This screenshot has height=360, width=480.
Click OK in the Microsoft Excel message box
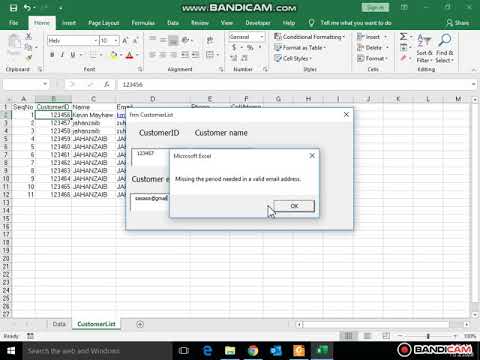point(294,206)
